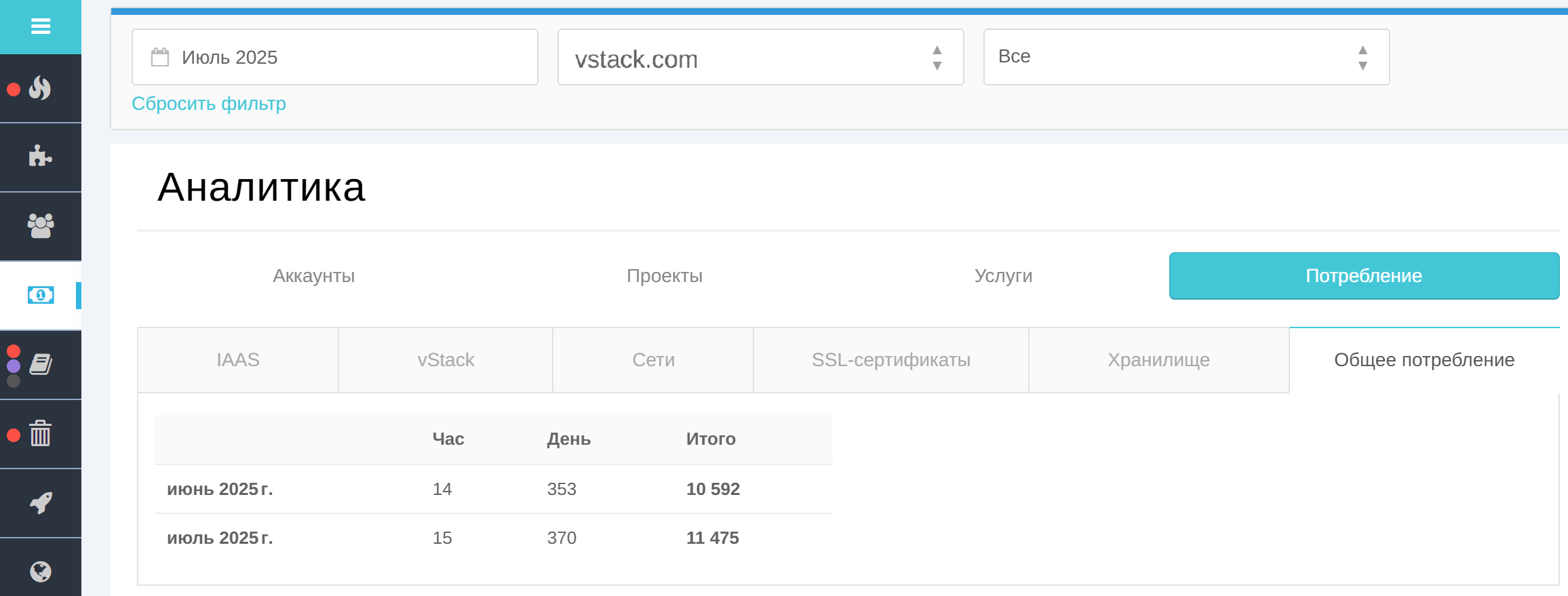
Task: Click calendar icon in date field
Action: point(160,57)
